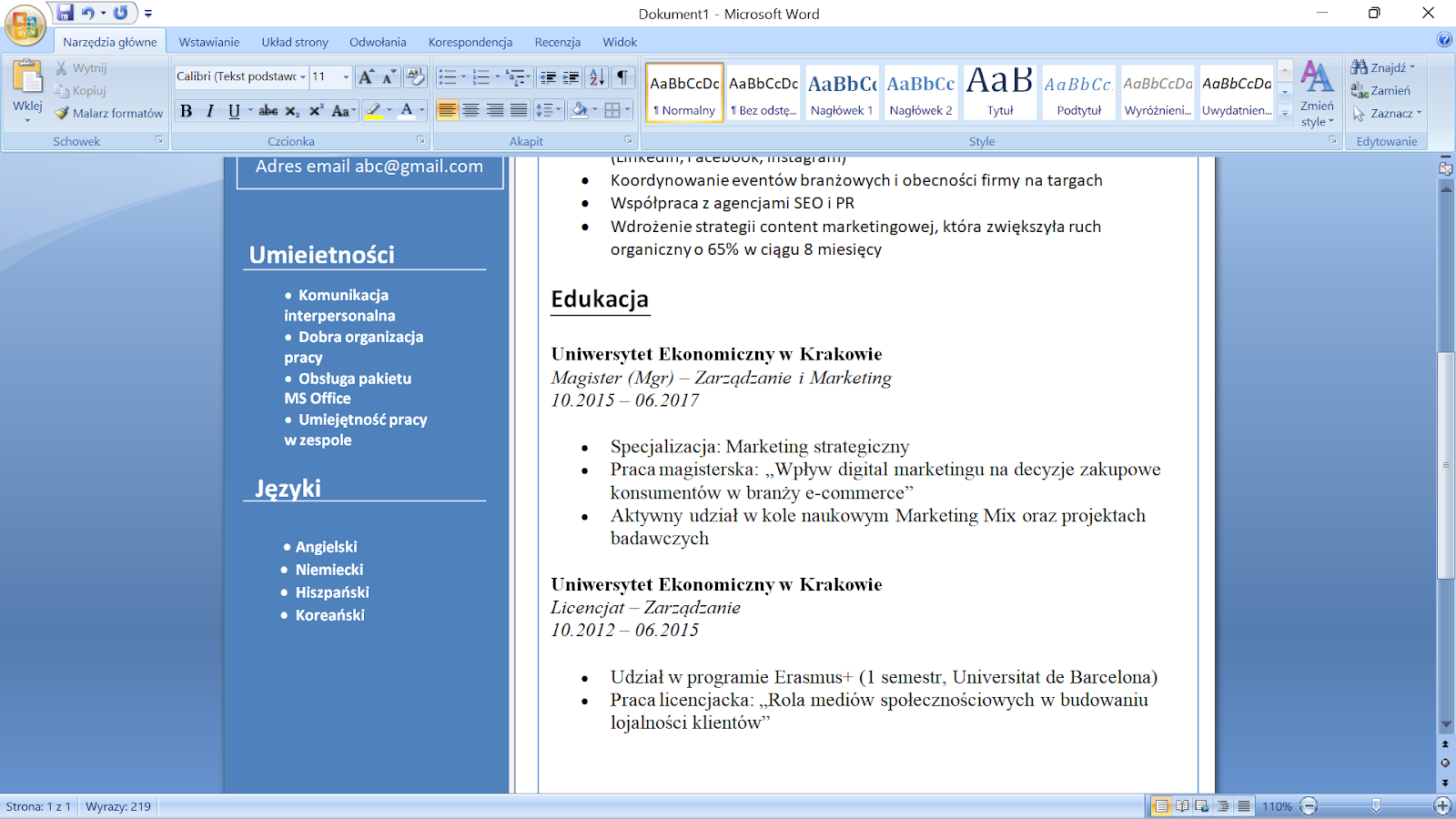The image size is (1456, 819).
Task: Click the vertical scrollbar thumb
Action: tap(1445, 464)
